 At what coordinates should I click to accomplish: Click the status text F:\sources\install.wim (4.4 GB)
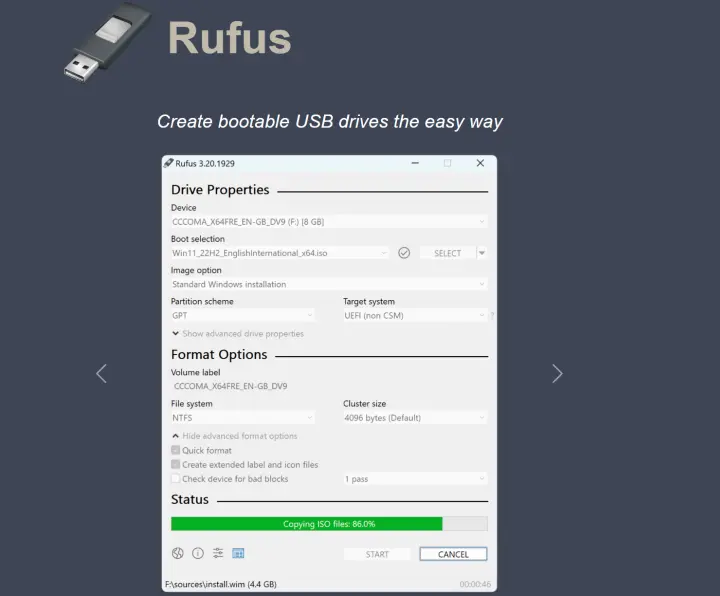click(221, 585)
